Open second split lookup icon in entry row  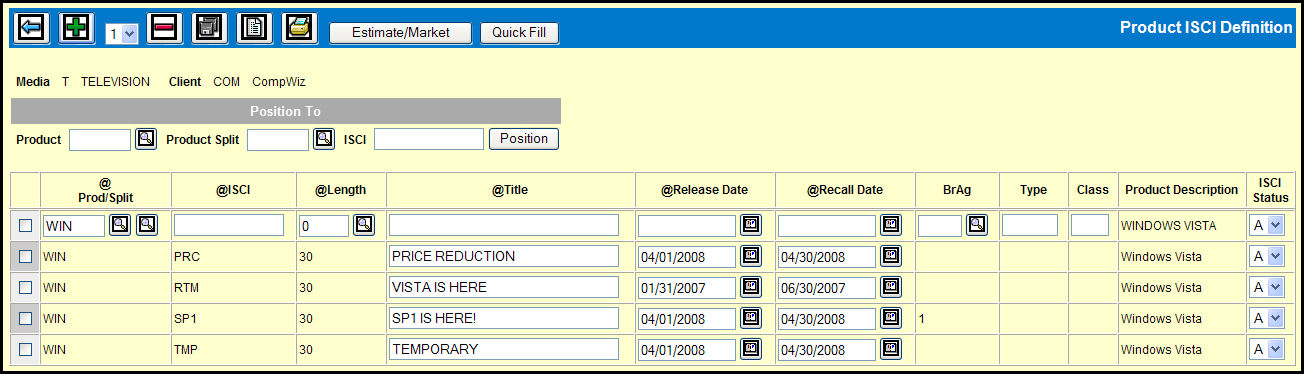(x=147, y=225)
